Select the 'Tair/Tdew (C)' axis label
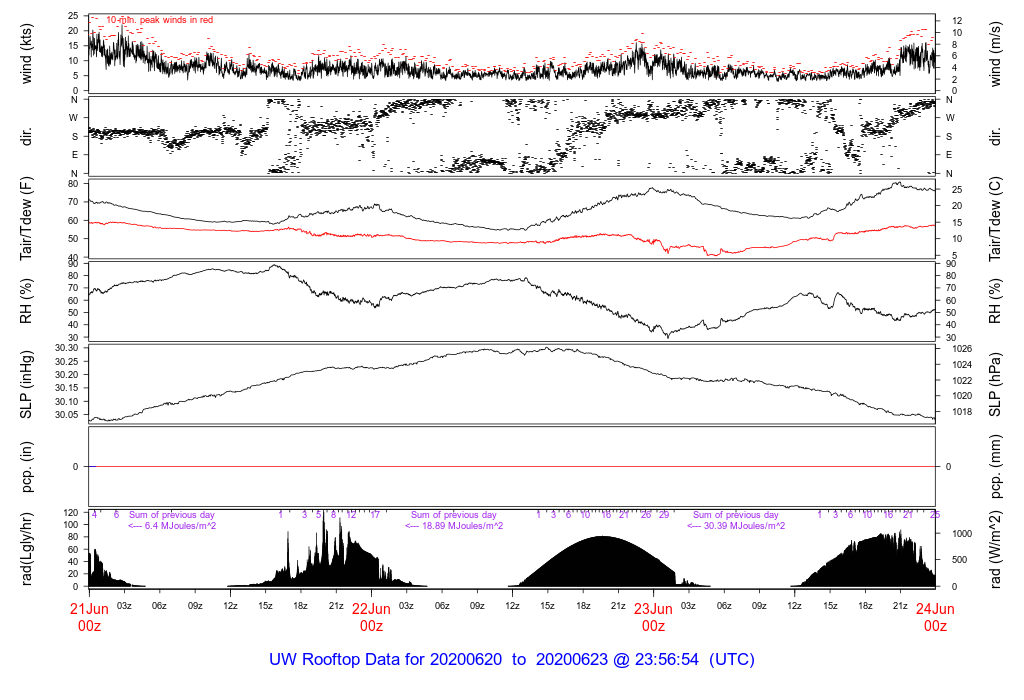This screenshot has height=700, width=1024. point(995,219)
